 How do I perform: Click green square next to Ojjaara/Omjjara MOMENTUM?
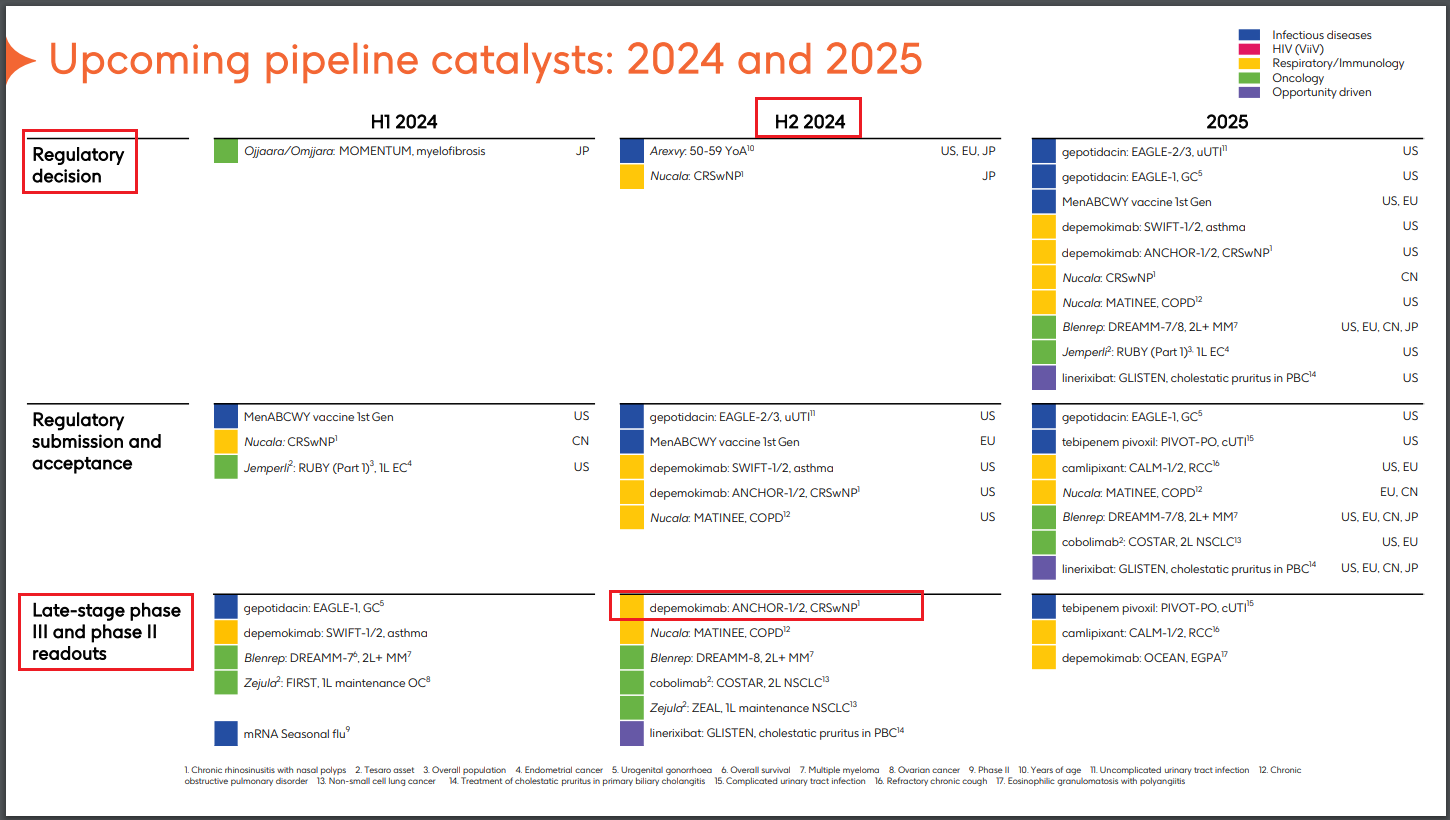click(226, 152)
